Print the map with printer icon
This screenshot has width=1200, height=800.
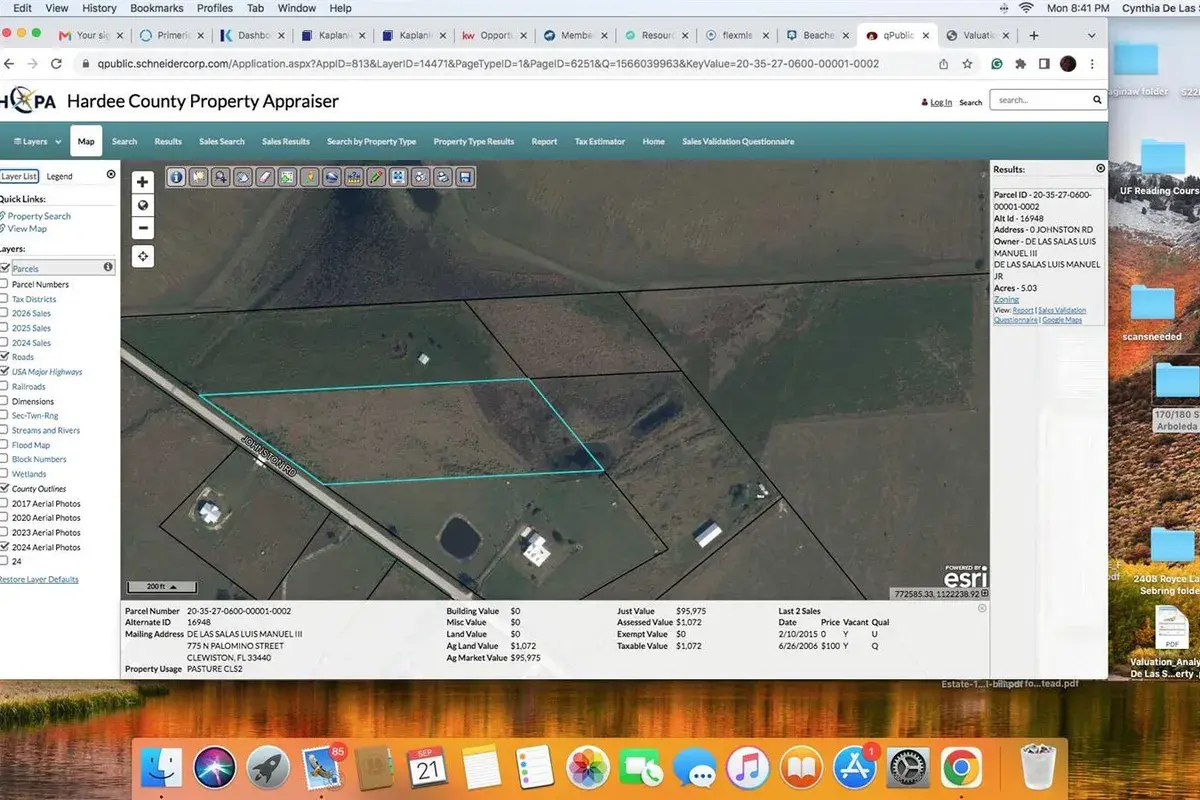(442, 177)
